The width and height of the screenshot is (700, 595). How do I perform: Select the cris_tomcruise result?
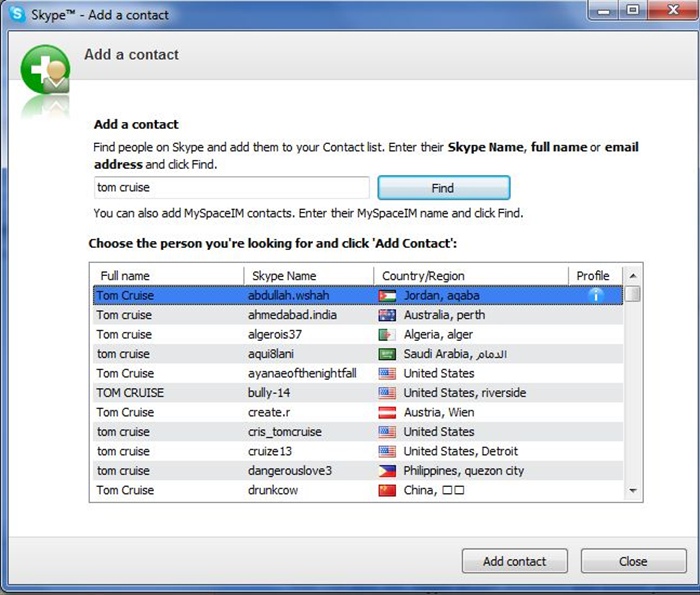358,432
